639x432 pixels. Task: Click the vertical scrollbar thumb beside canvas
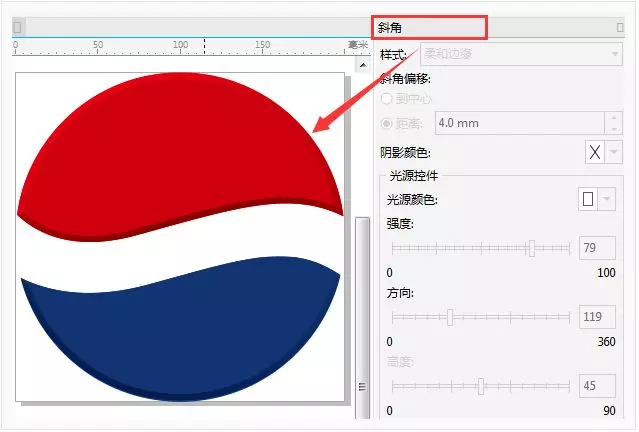point(362,318)
